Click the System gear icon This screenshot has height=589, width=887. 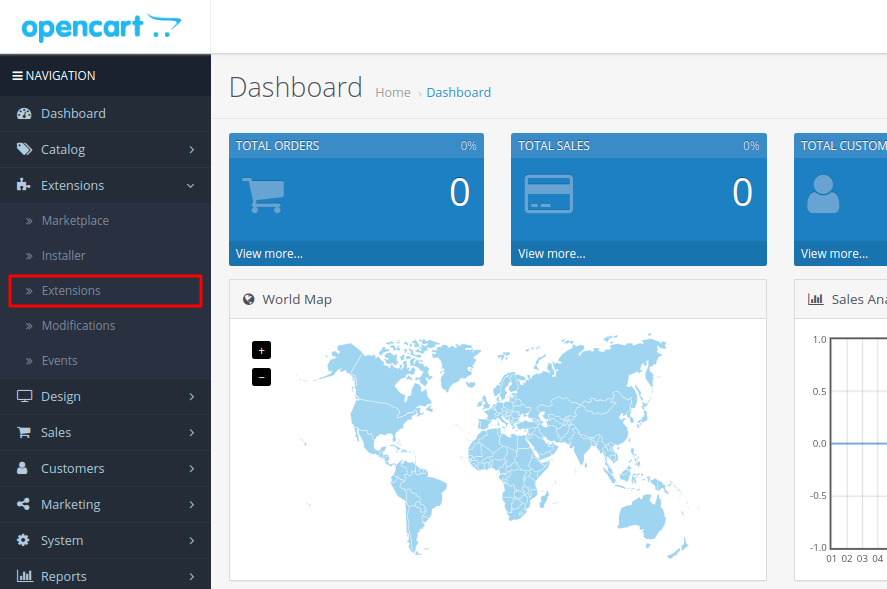click(23, 540)
